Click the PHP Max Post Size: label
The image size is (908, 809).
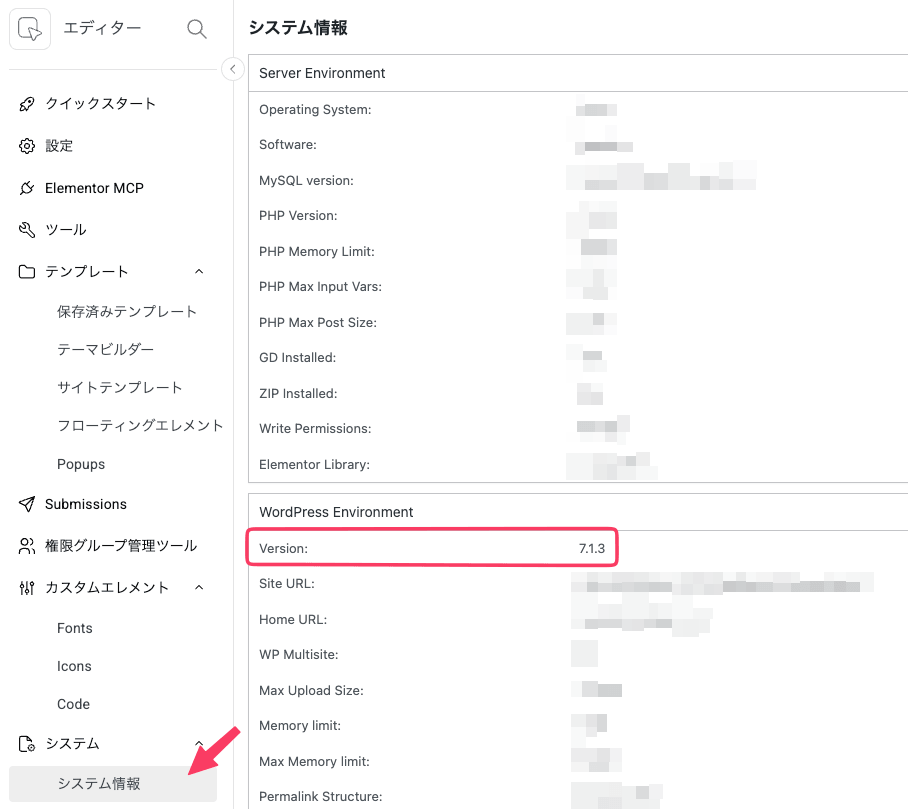tap(318, 323)
